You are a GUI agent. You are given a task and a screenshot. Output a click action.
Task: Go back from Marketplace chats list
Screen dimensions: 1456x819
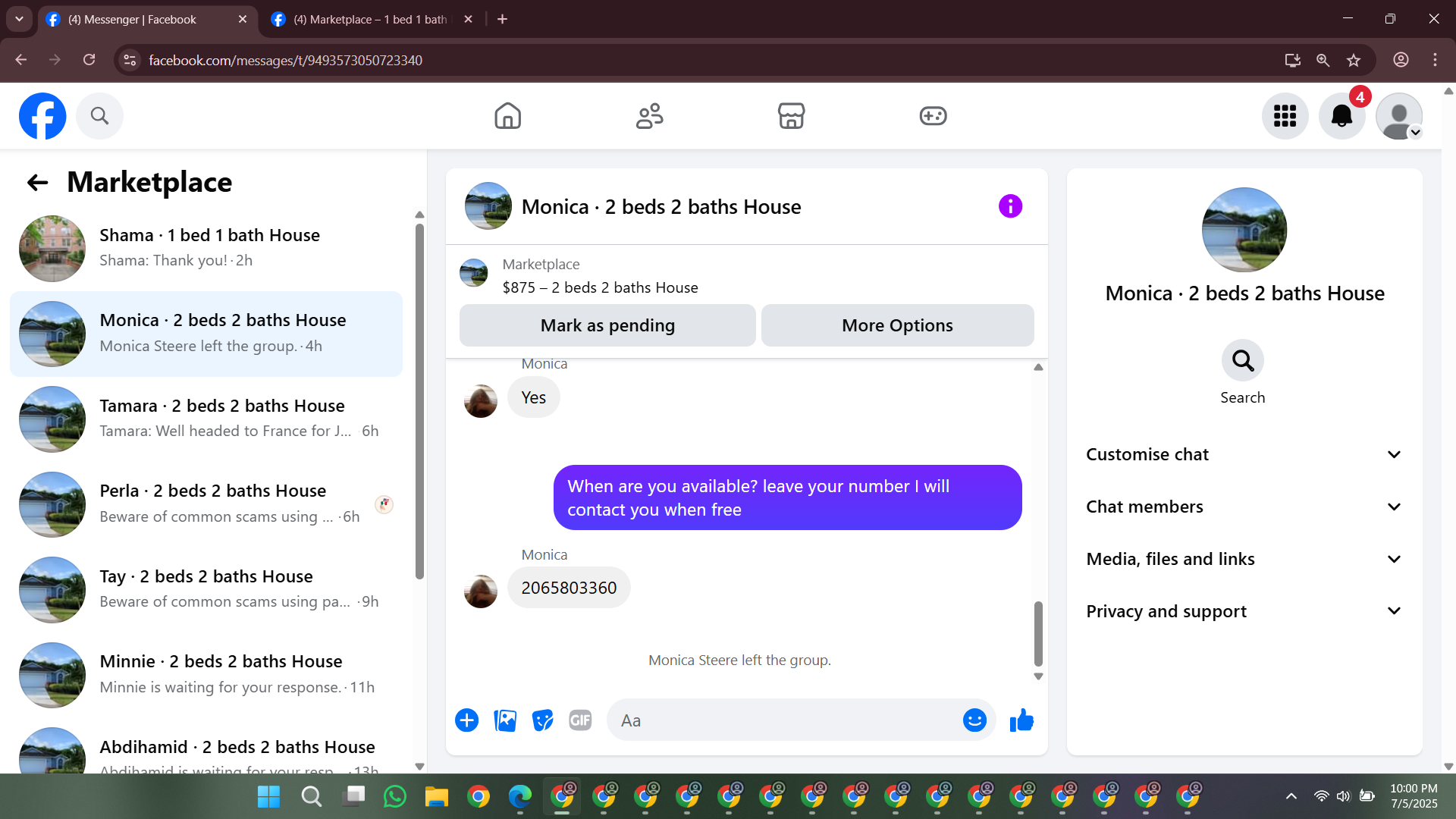[37, 183]
